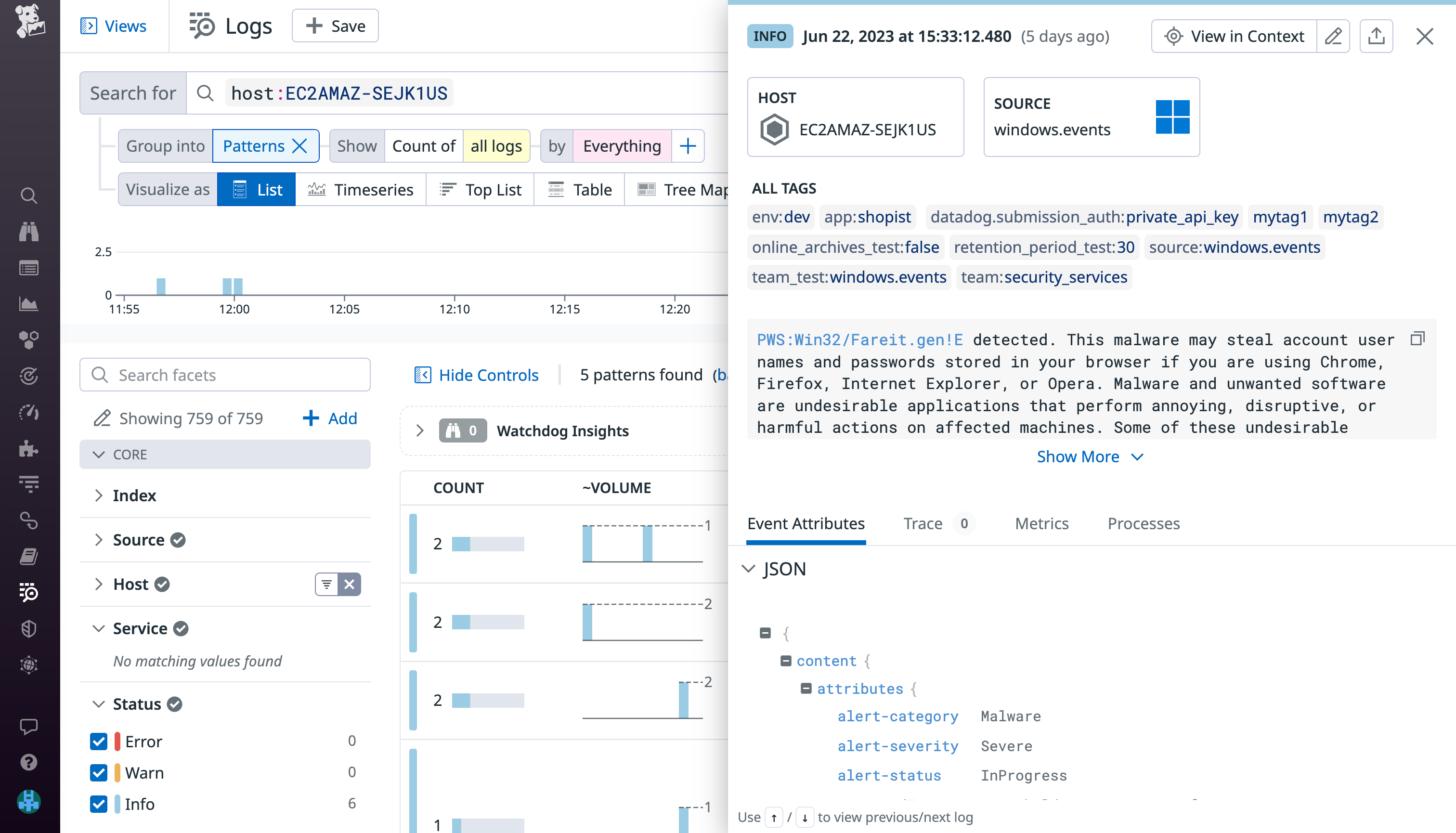1456x833 pixels.
Task: Open the Security Monitoring shield icon
Action: [28, 629]
